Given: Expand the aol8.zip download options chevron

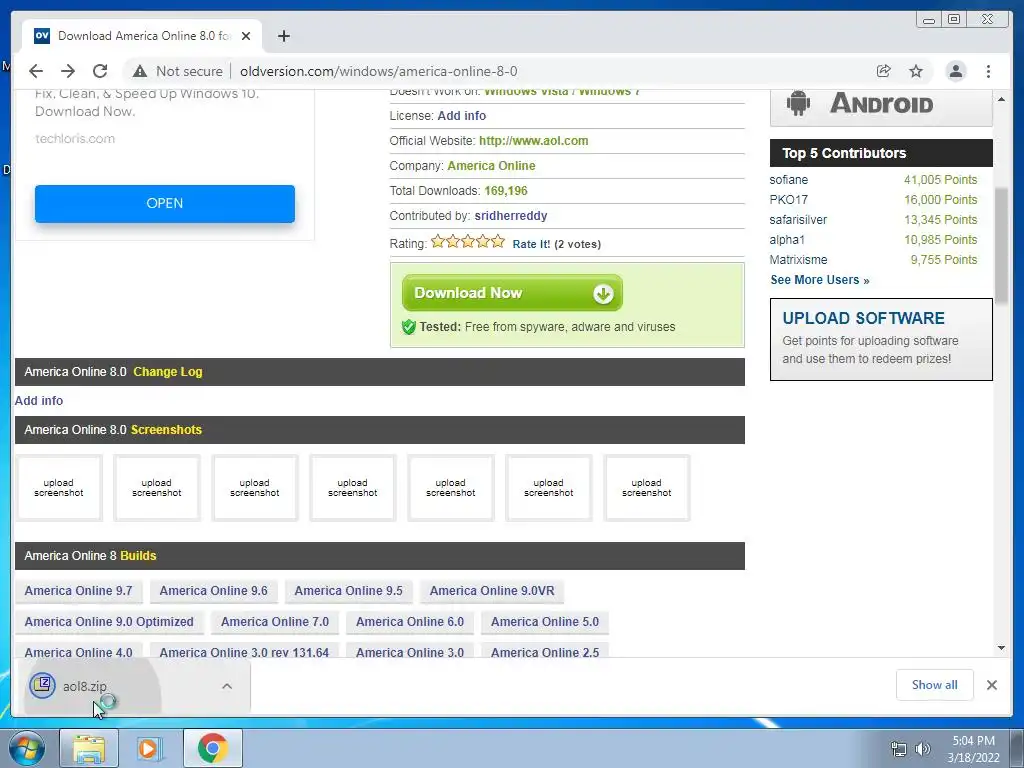Looking at the screenshot, I should (x=227, y=686).
